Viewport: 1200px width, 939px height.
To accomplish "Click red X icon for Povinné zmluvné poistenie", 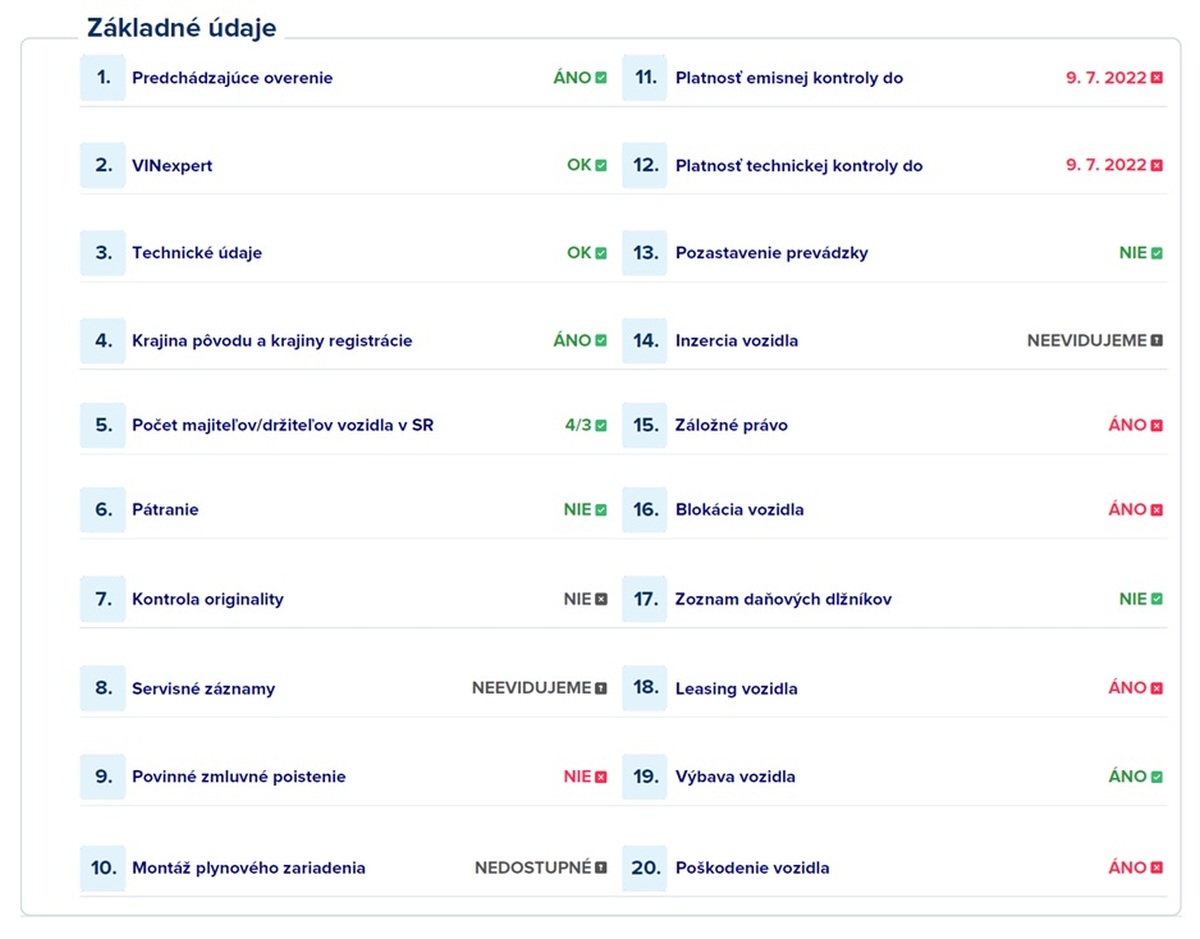I will point(601,777).
